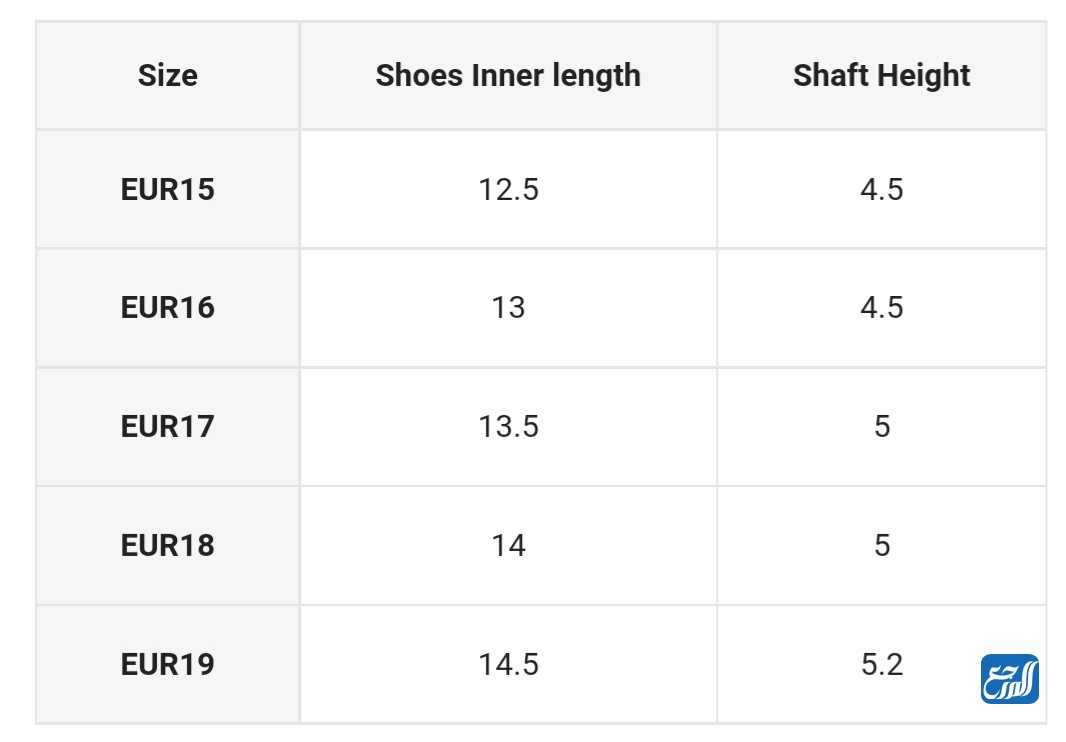Click the 14 inner length cell
This screenshot has width=1066, height=742.
pos(508,545)
